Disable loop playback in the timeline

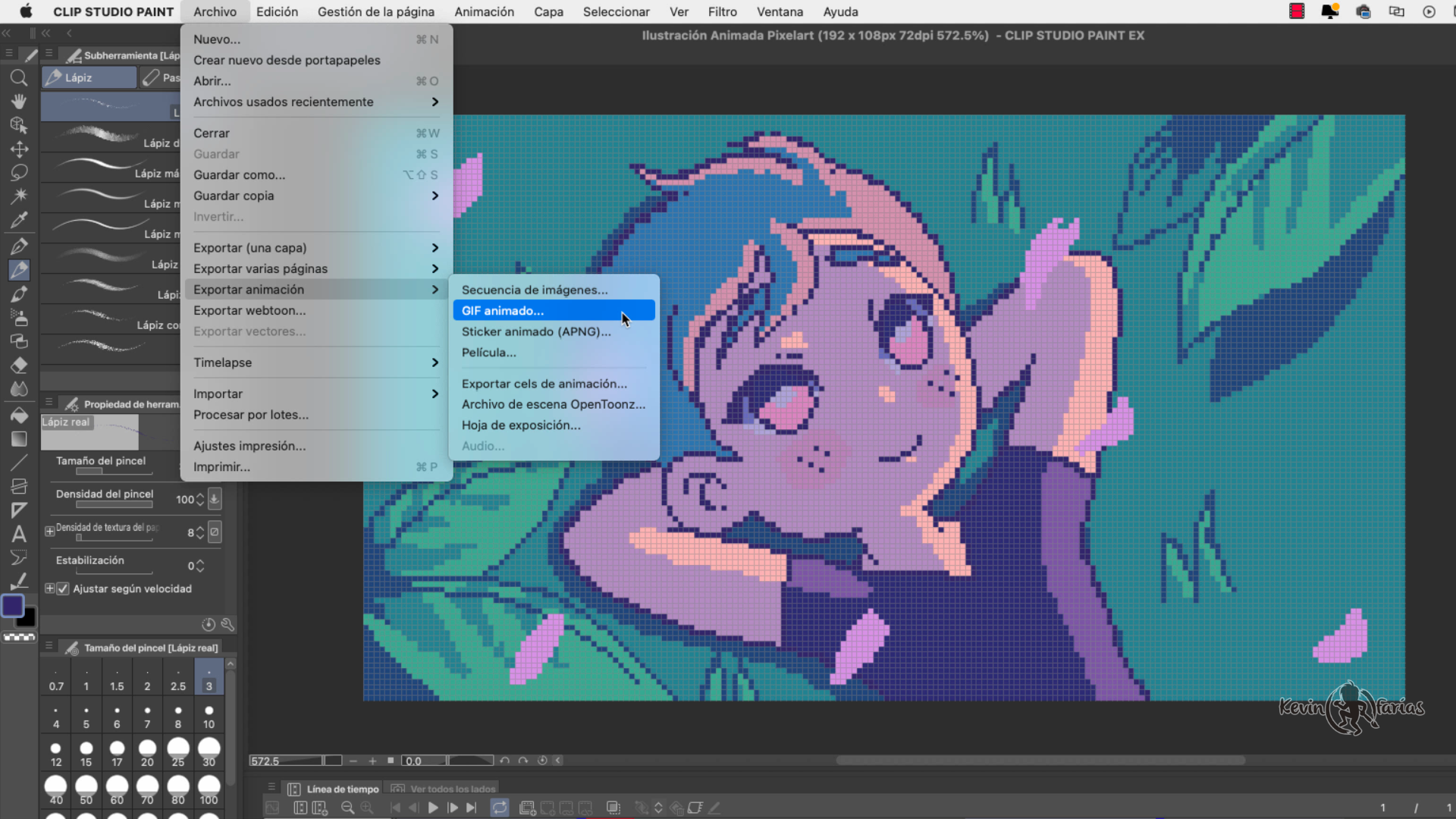[500, 808]
